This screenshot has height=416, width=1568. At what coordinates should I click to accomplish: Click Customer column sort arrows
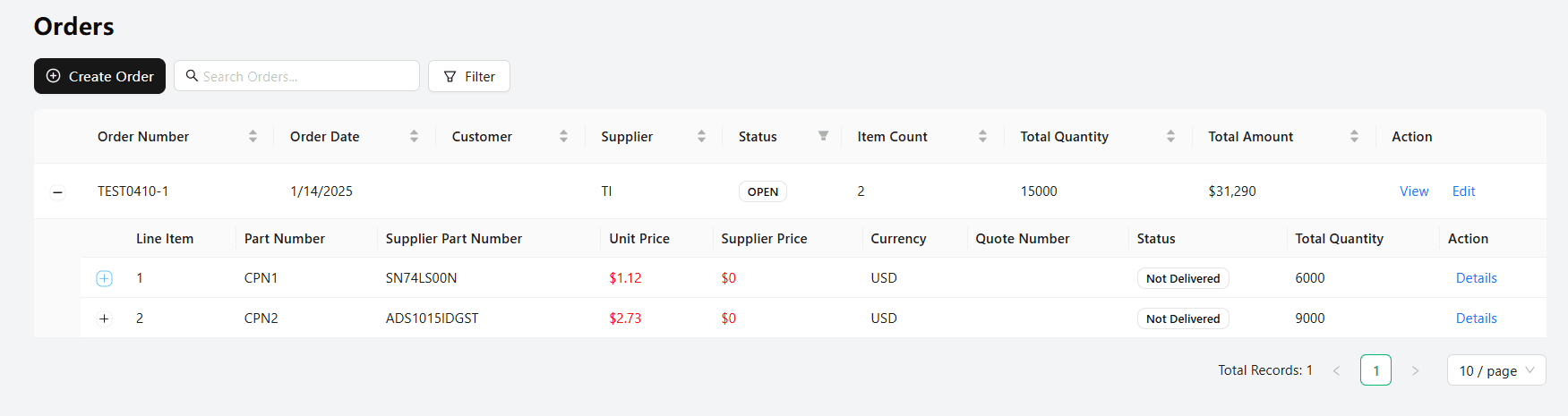(x=563, y=137)
